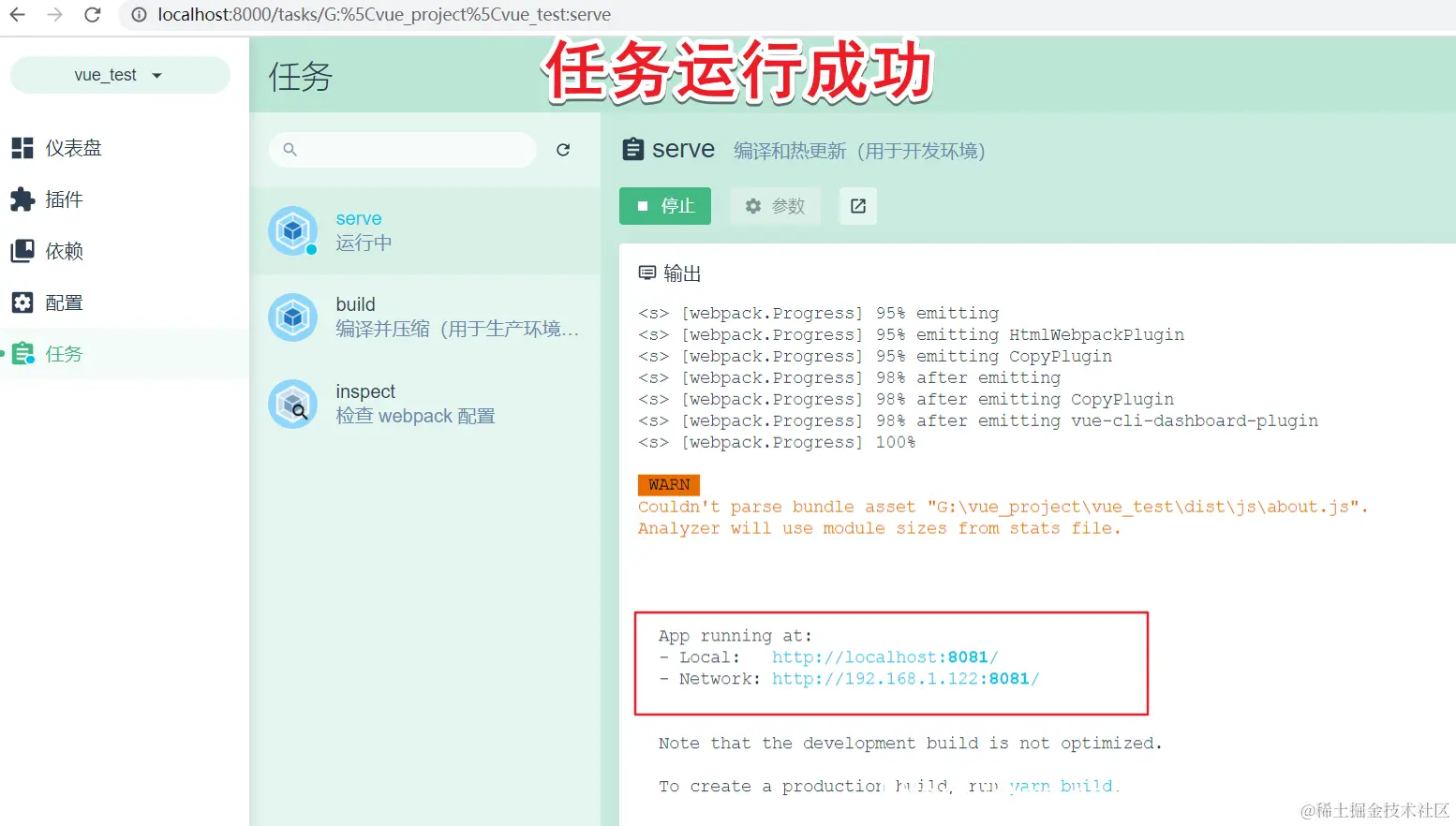Click the browser forward arrow

(x=55, y=15)
